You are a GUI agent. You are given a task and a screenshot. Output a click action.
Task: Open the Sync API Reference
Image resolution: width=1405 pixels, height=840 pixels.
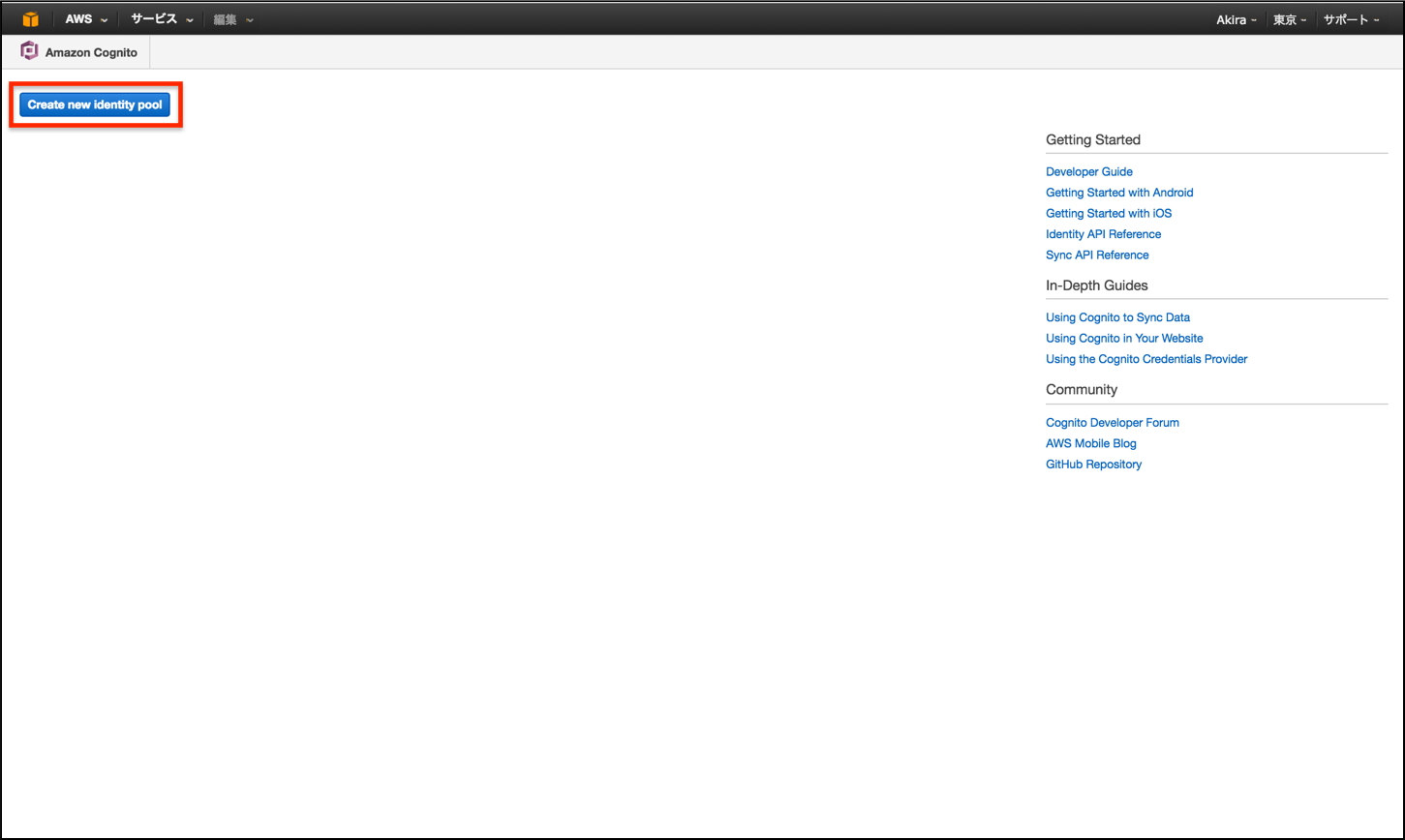tap(1097, 255)
